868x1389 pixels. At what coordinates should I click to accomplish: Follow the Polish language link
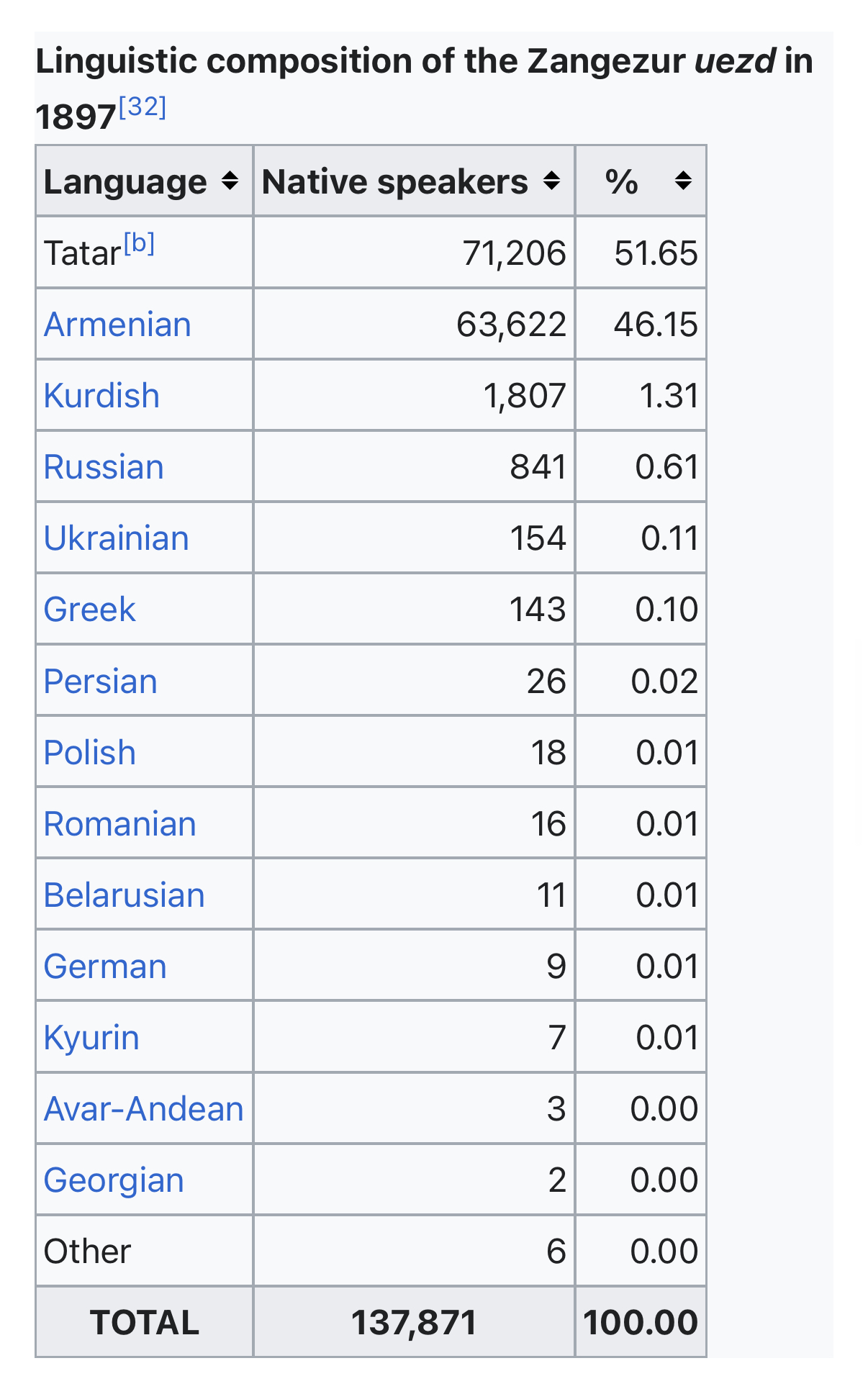point(90,753)
